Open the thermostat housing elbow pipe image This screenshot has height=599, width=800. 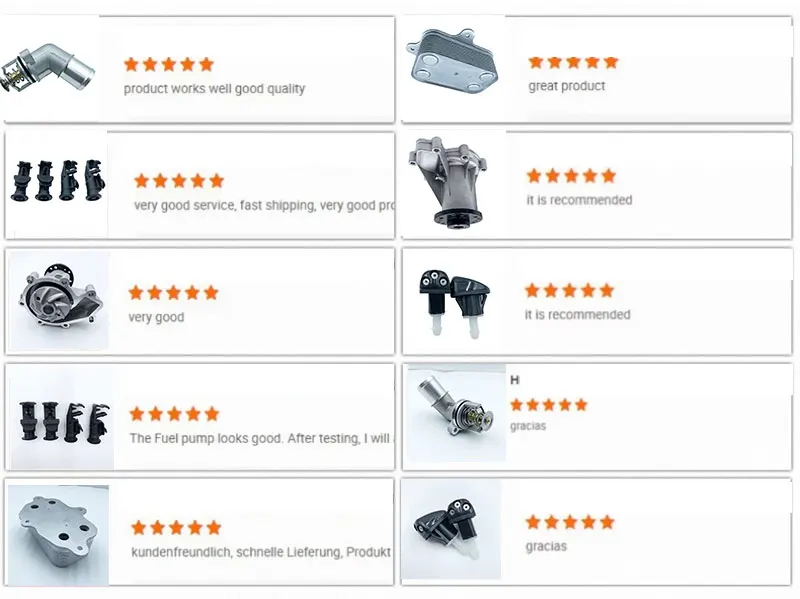point(49,70)
